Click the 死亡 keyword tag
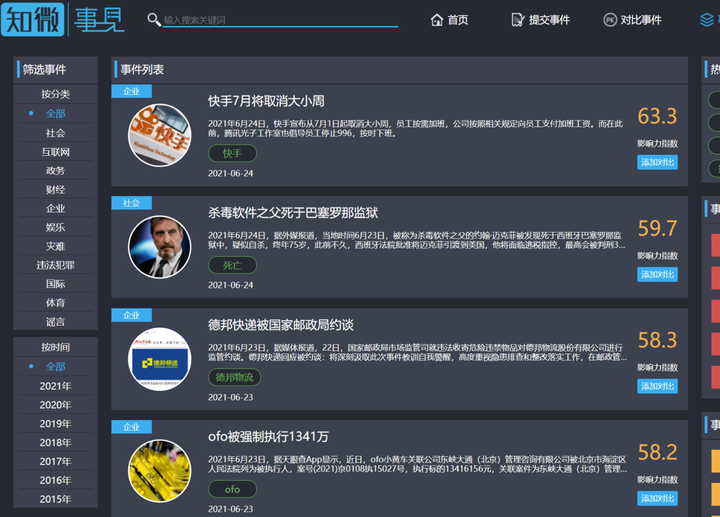The width and height of the screenshot is (720, 517). (232, 265)
